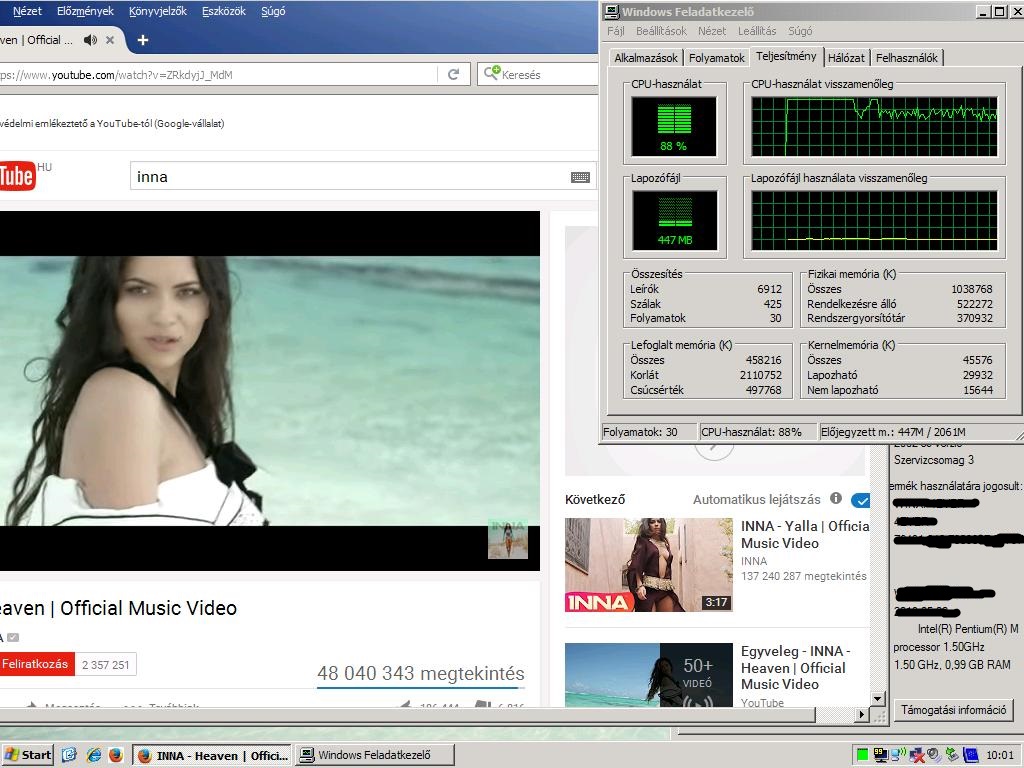Open Könyvjelzők menu in Firefox
1024x768 pixels.
158,11
